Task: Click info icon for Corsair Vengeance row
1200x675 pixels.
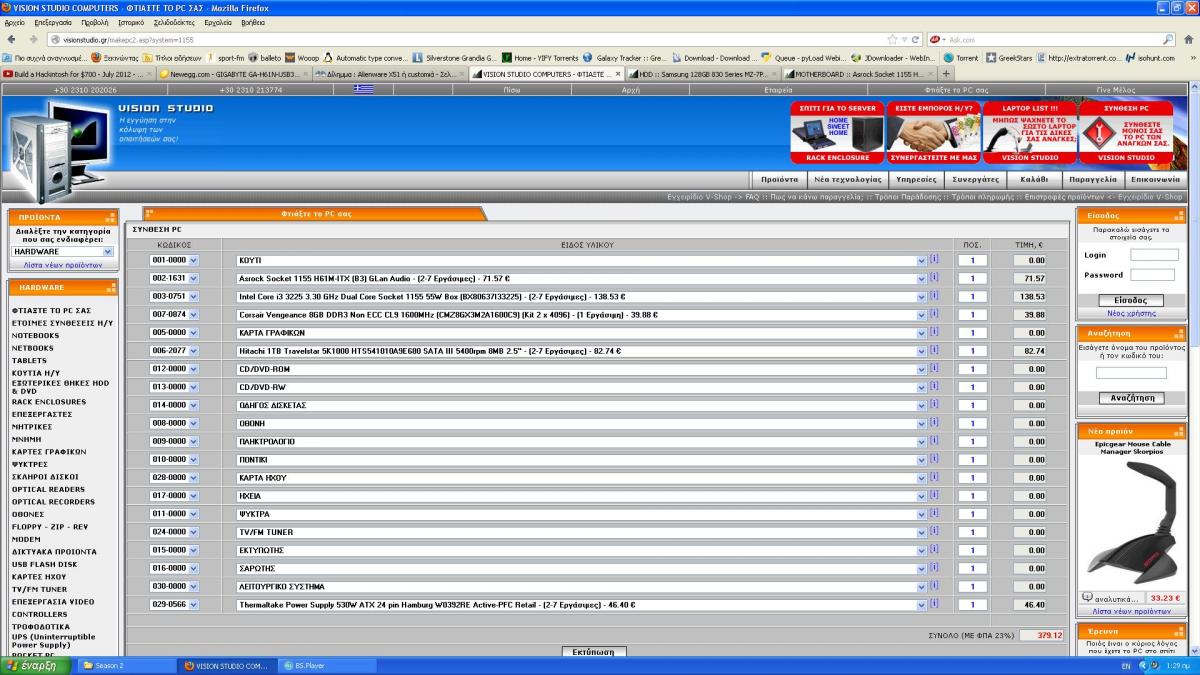Action: (934, 314)
